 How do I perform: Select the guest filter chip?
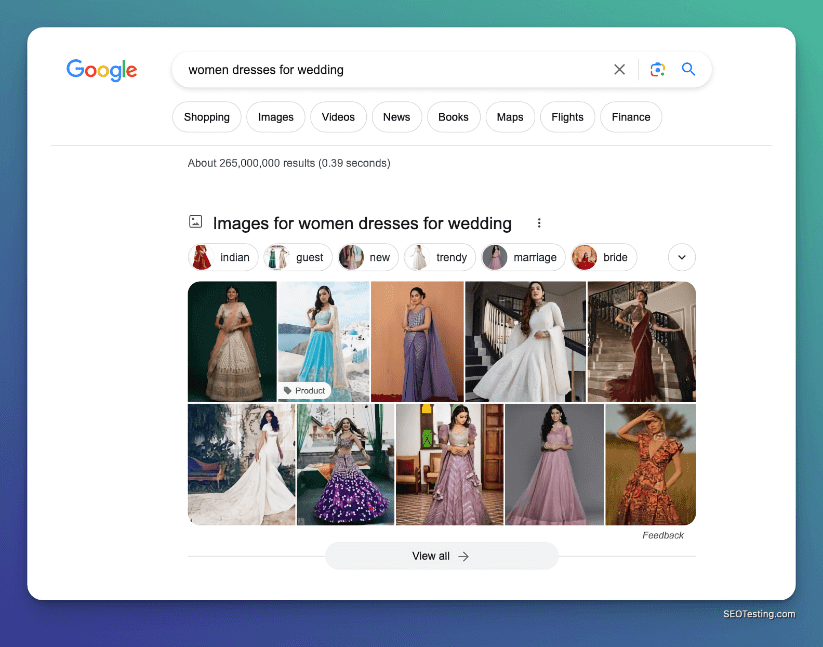coord(298,257)
